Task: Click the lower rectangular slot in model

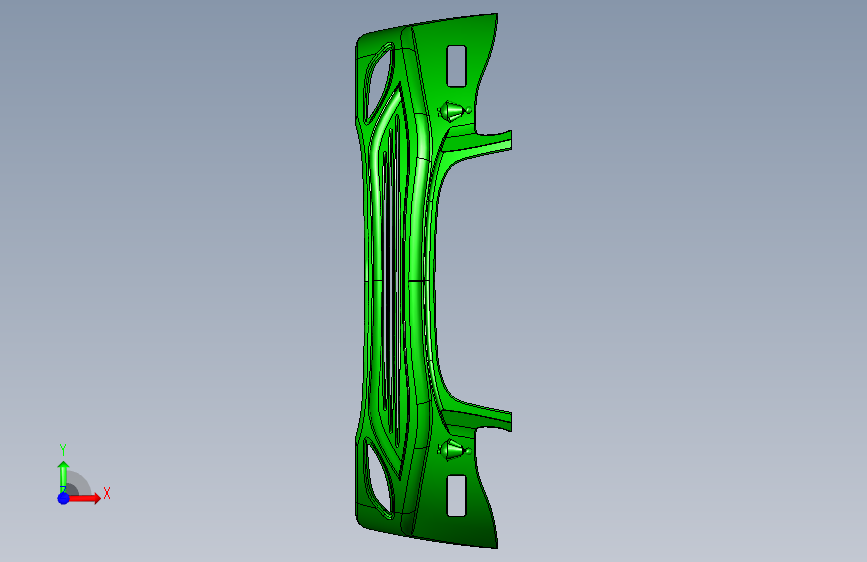Action: point(456,496)
